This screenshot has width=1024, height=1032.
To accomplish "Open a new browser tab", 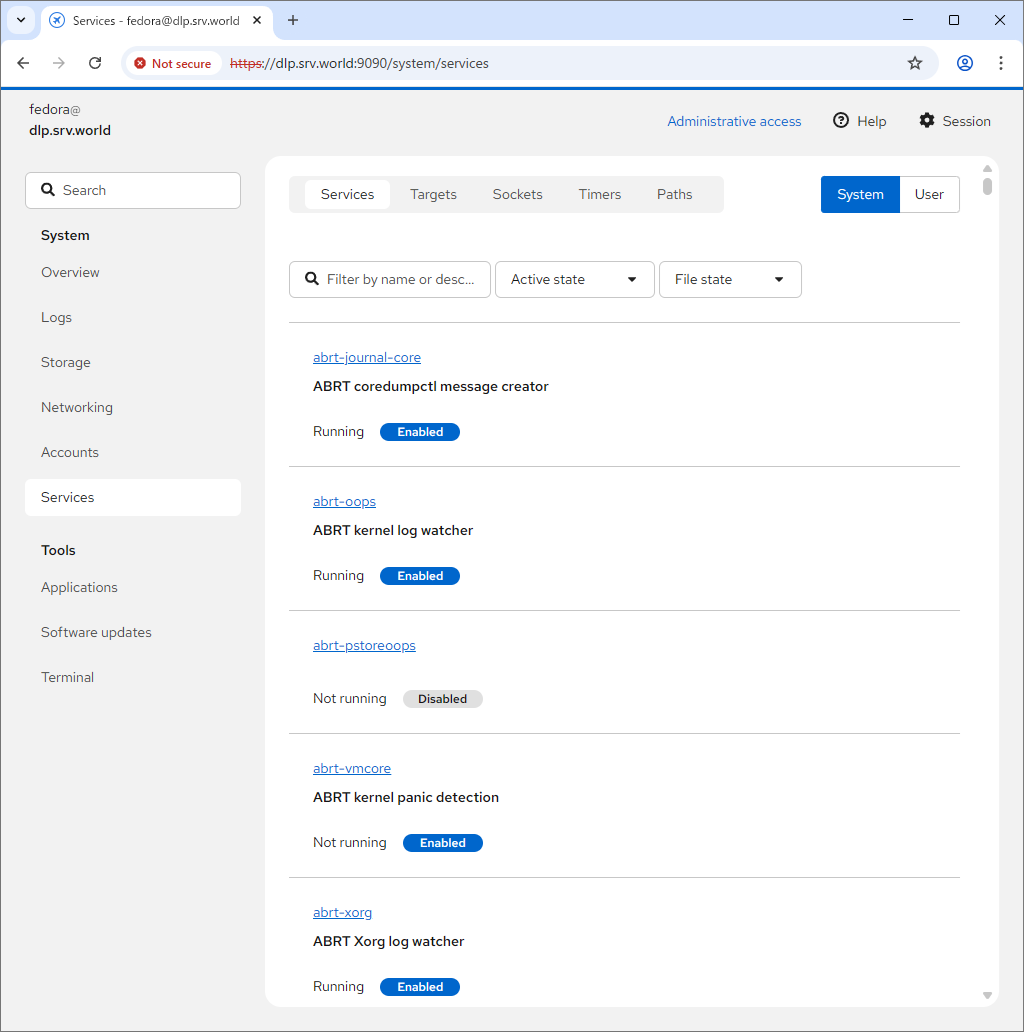I will coord(293,20).
